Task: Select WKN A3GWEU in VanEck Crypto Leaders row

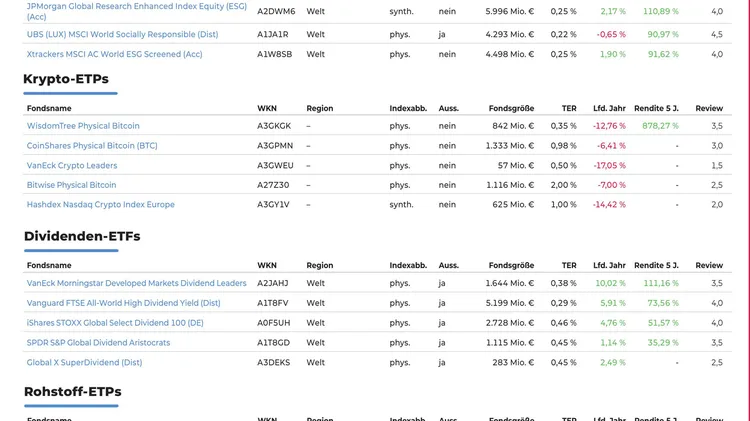Action: click(x=276, y=166)
